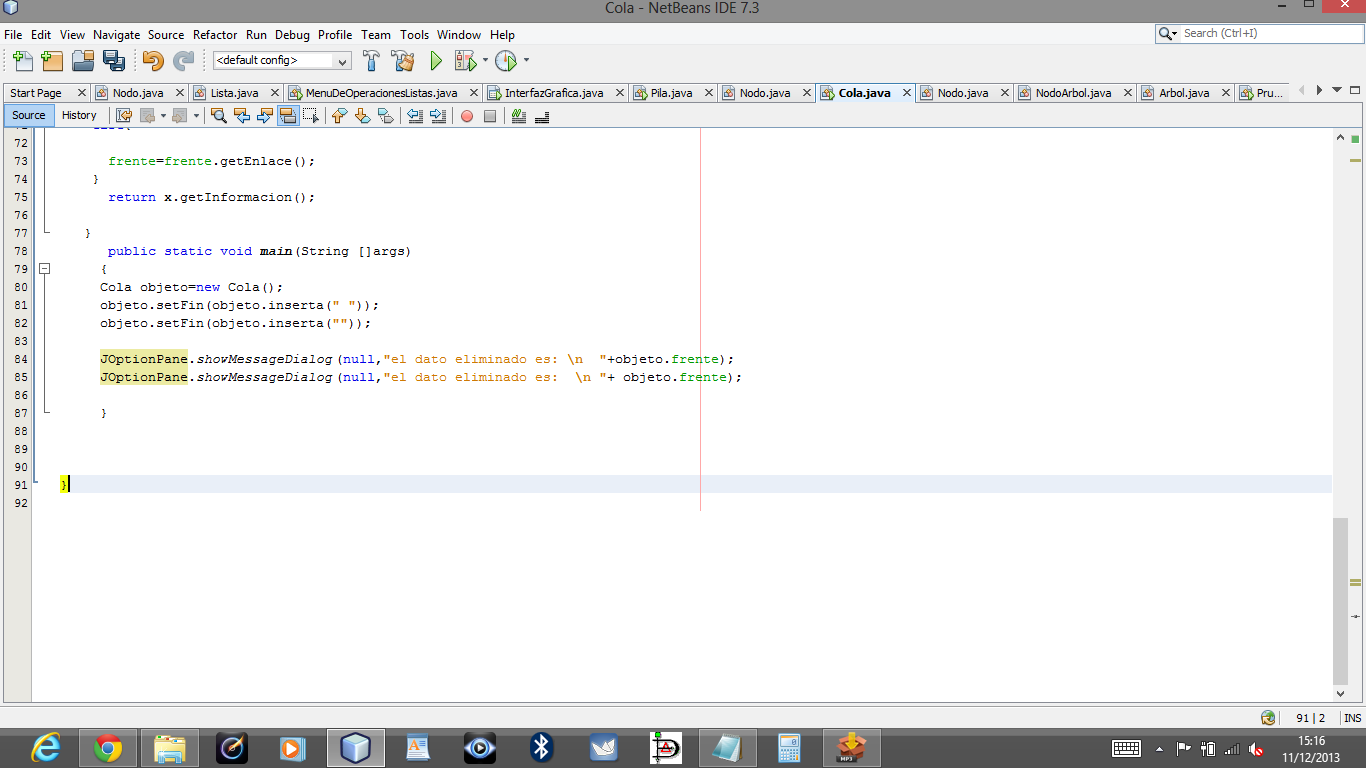Viewport: 1366px width, 768px height.
Task: Show the opened documents list arrow
Action: click(x=1338, y=90)
